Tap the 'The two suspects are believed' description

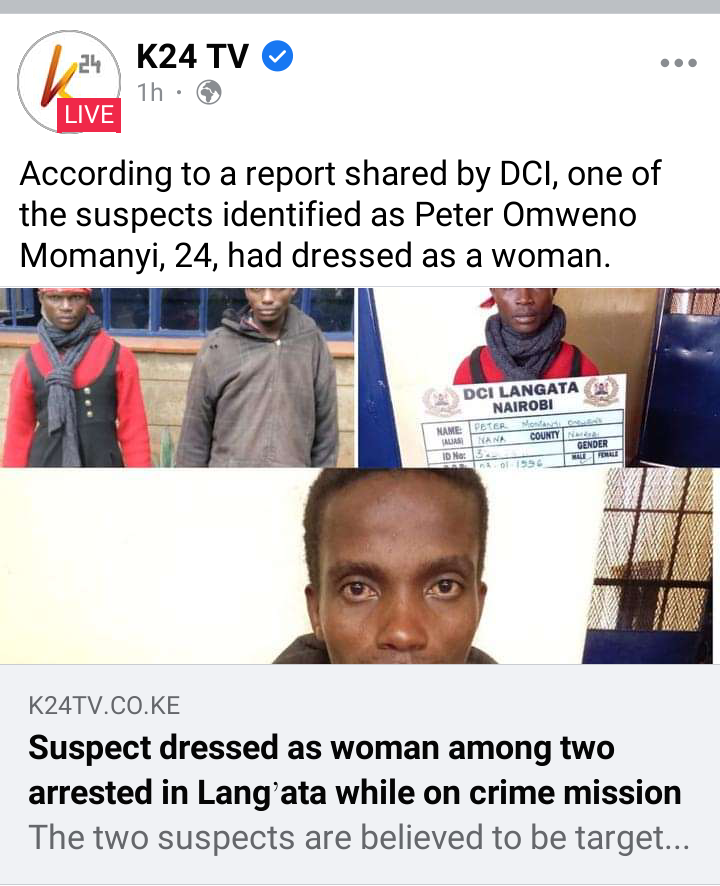click(x=359, y=837)
